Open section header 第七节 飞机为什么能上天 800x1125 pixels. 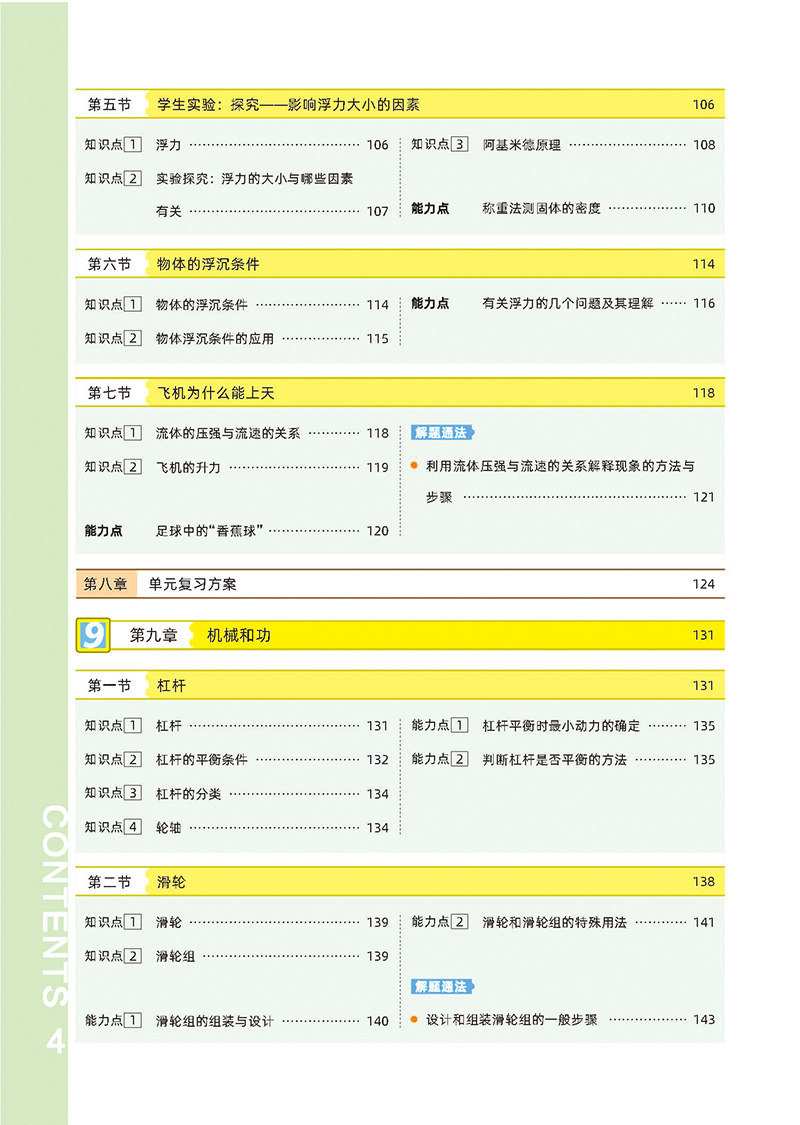point(400,393)
